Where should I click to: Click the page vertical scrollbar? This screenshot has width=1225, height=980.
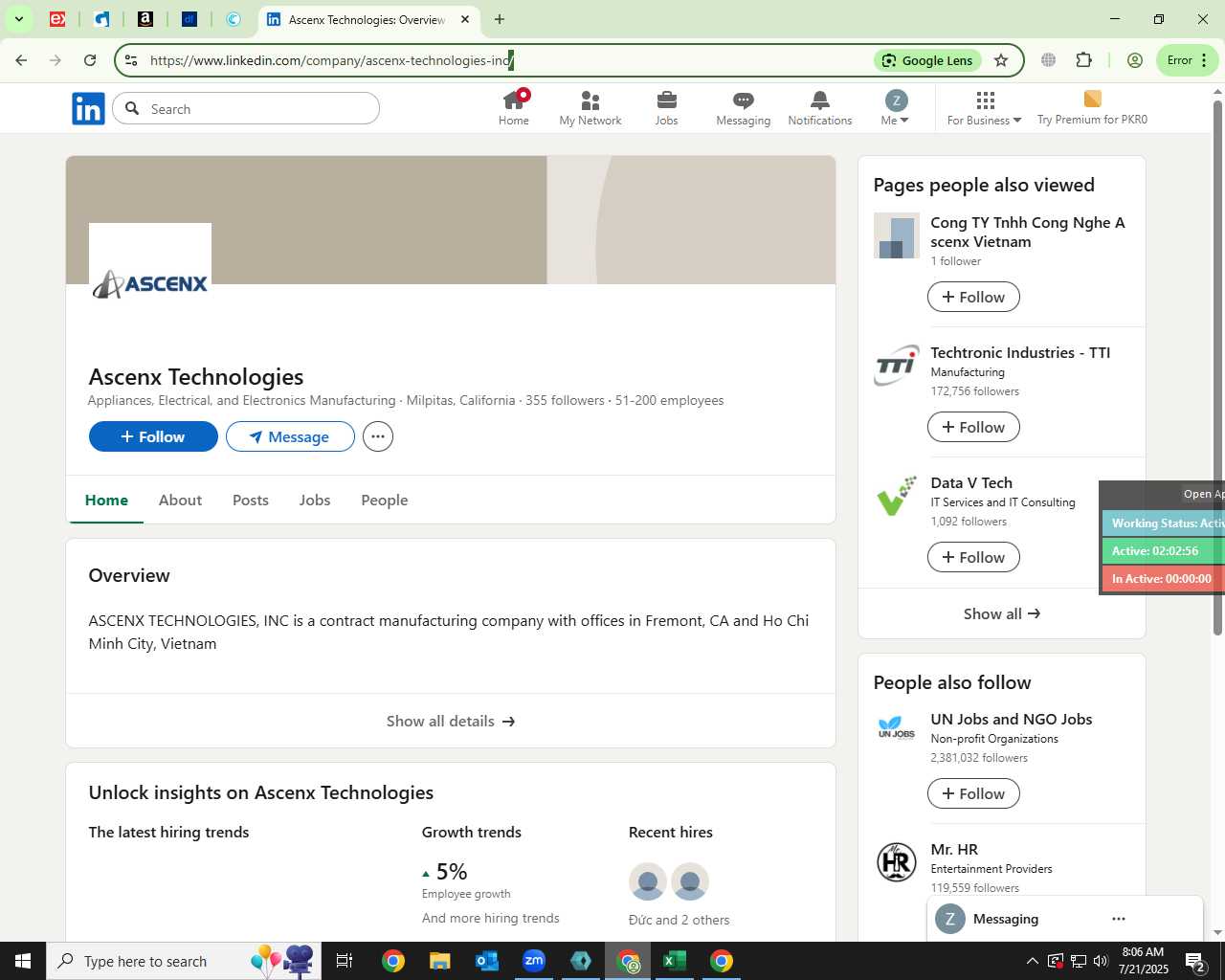pos(1217,367)
